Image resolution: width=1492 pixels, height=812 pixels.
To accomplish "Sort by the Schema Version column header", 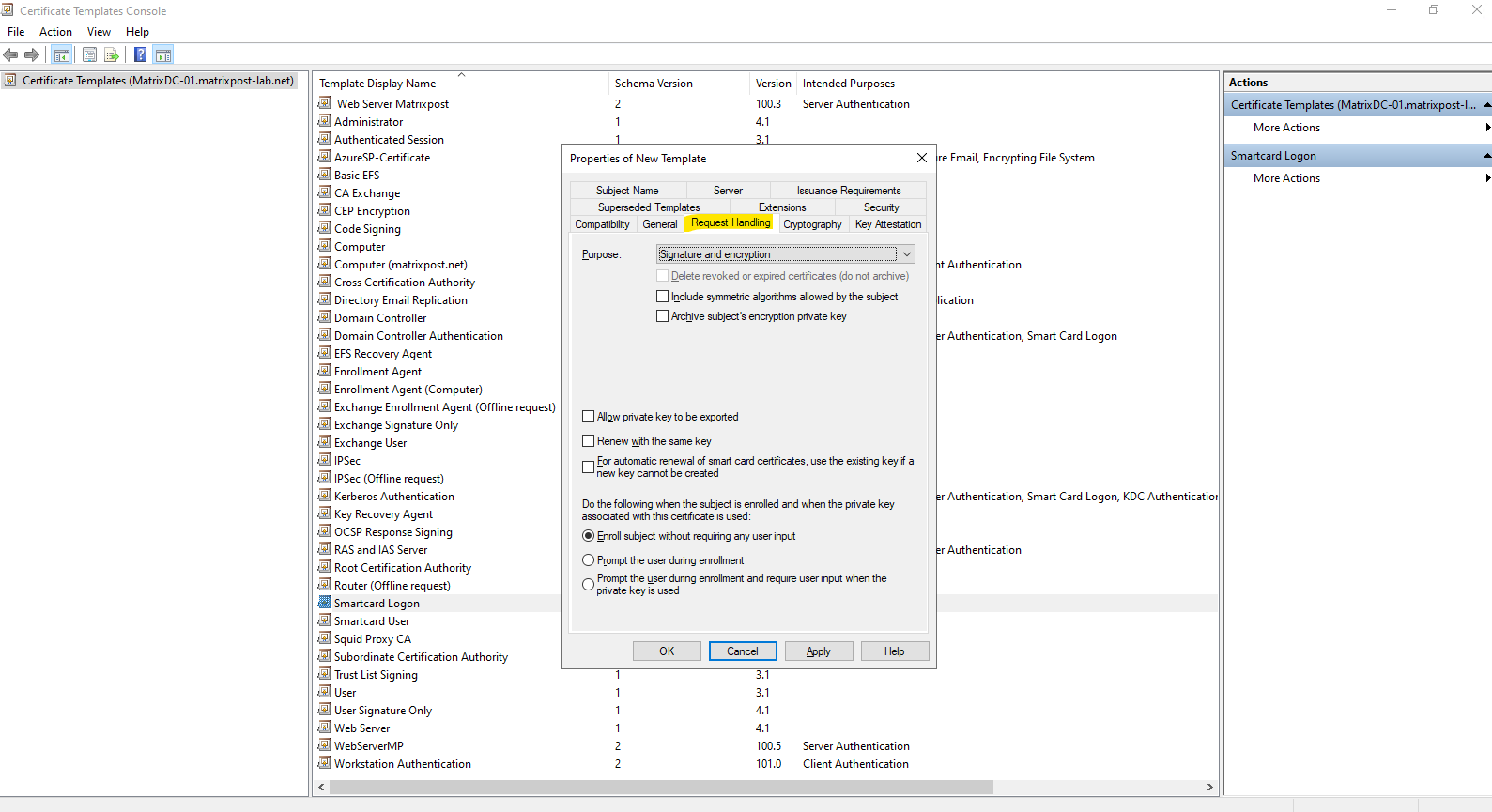I will coord(680,84).
